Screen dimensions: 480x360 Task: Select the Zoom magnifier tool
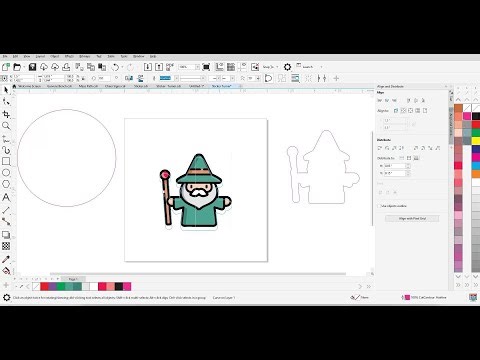point(6,126)
